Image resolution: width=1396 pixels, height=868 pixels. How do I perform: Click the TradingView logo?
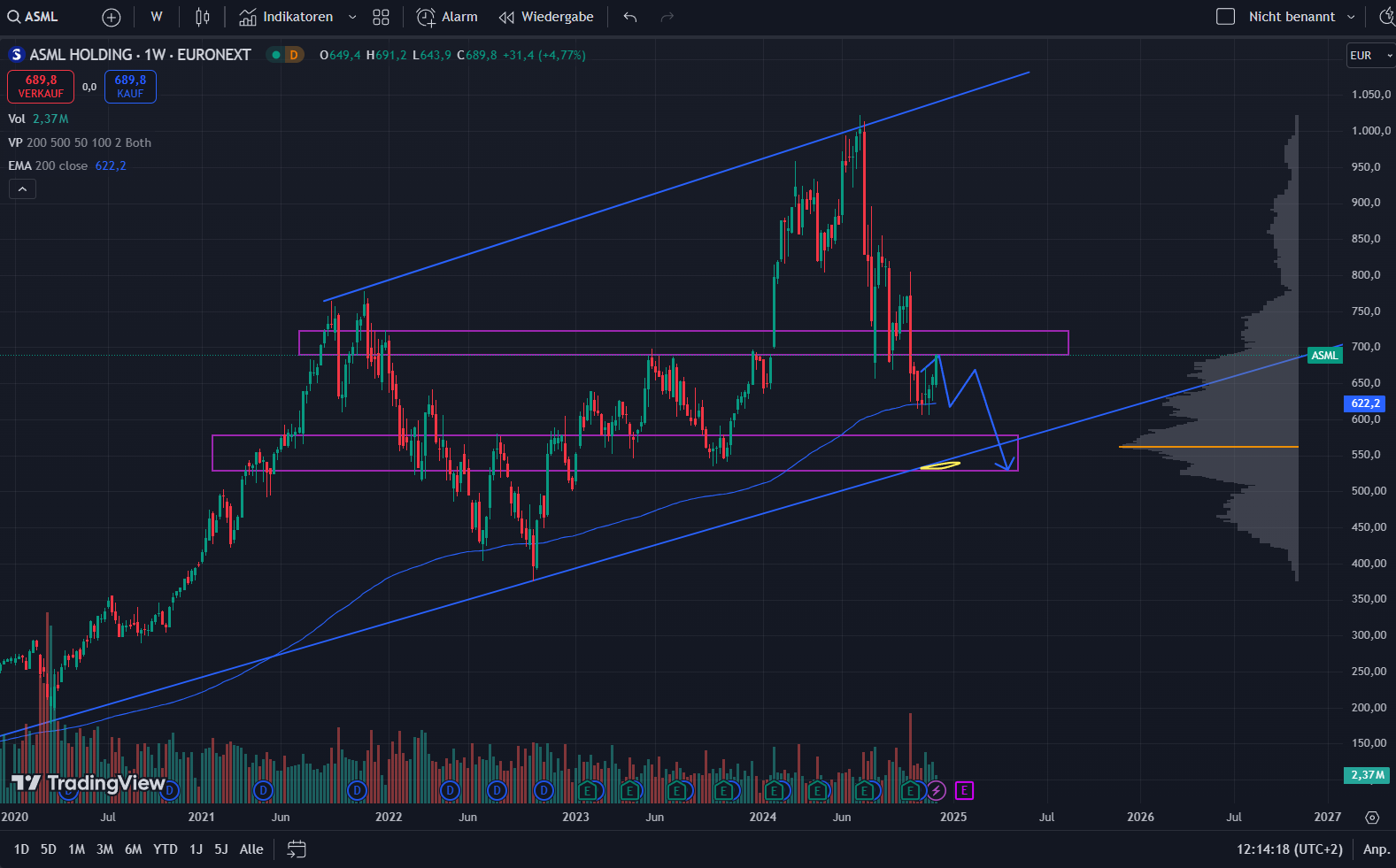pos(88,783)
